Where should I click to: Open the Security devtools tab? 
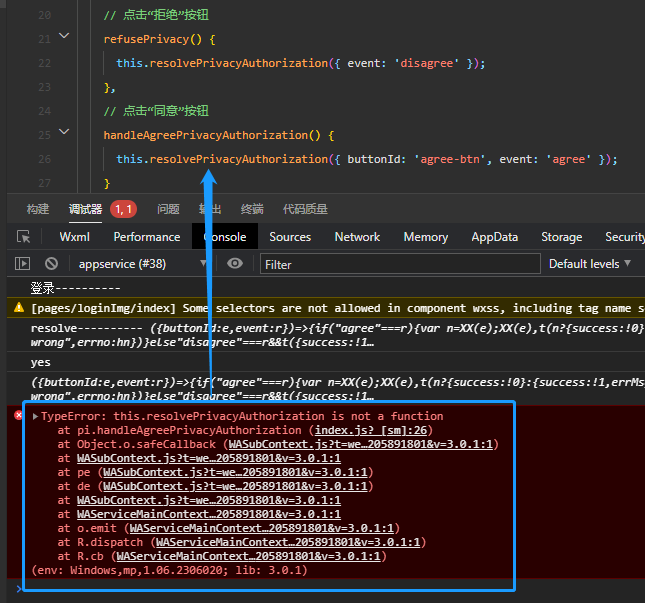click(624, 237)
